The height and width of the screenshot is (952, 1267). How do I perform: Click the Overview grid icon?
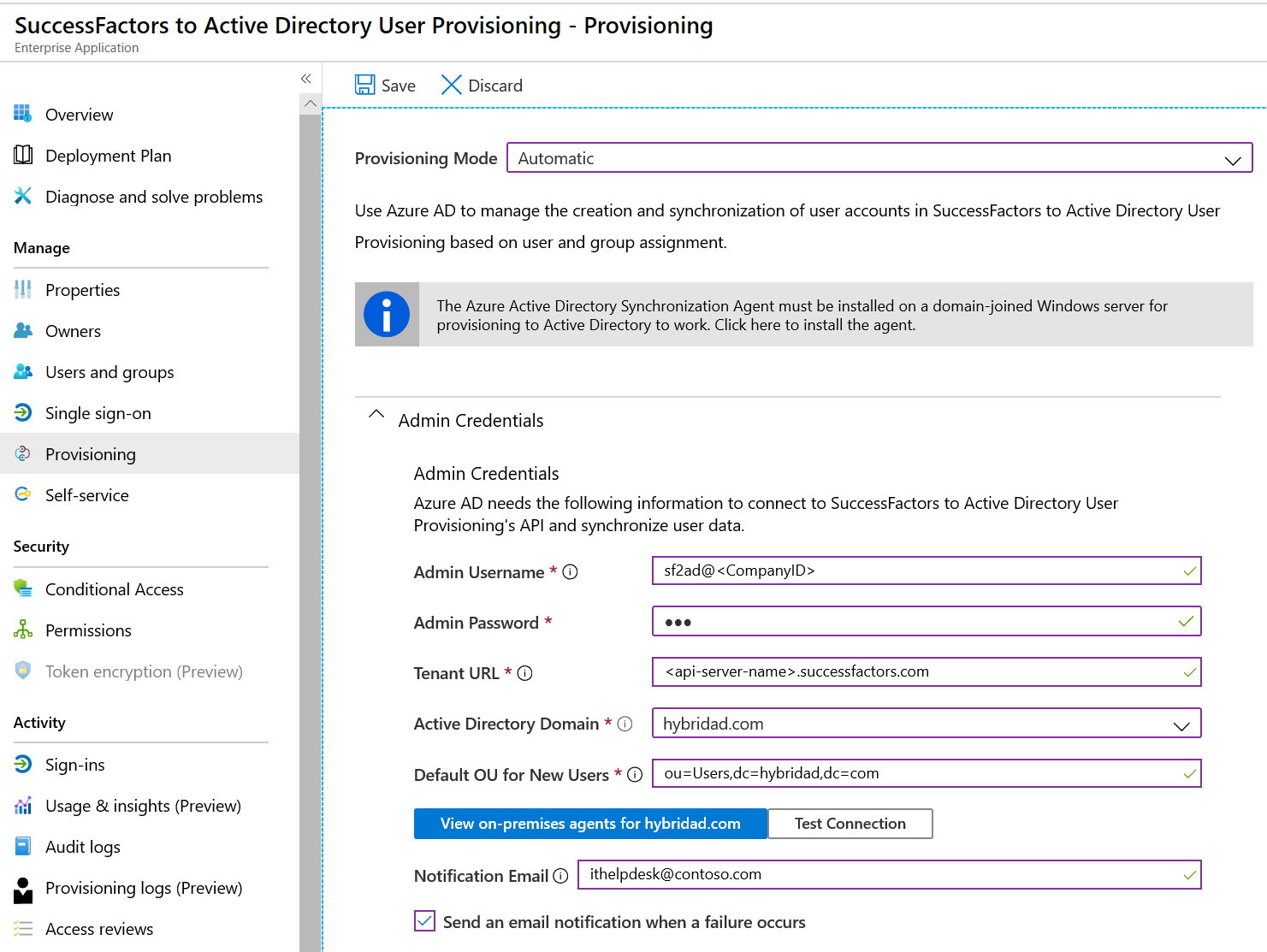(x=23, y=114)
